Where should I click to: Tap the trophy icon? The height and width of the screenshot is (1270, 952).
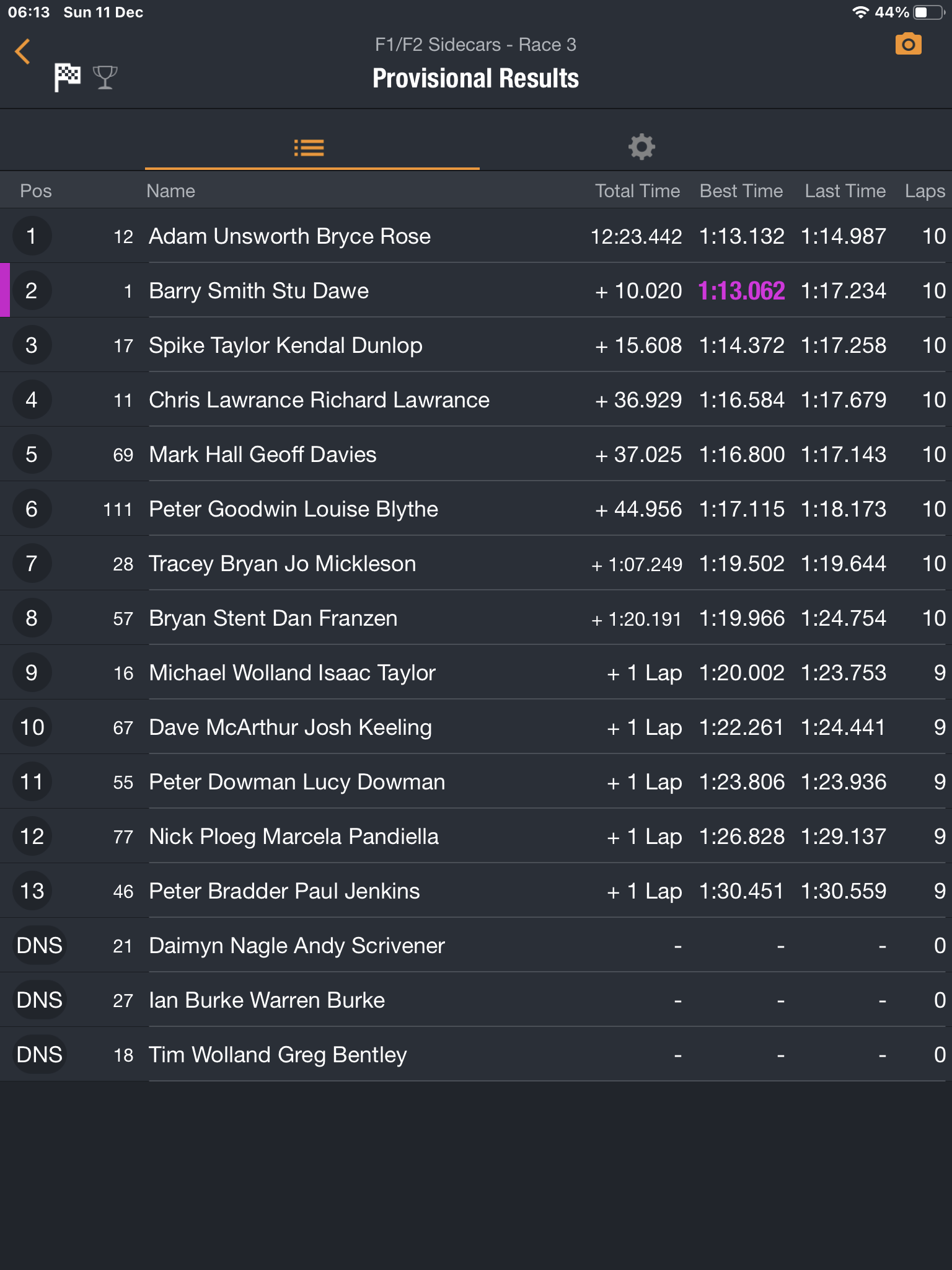click(x=105, y=78)
